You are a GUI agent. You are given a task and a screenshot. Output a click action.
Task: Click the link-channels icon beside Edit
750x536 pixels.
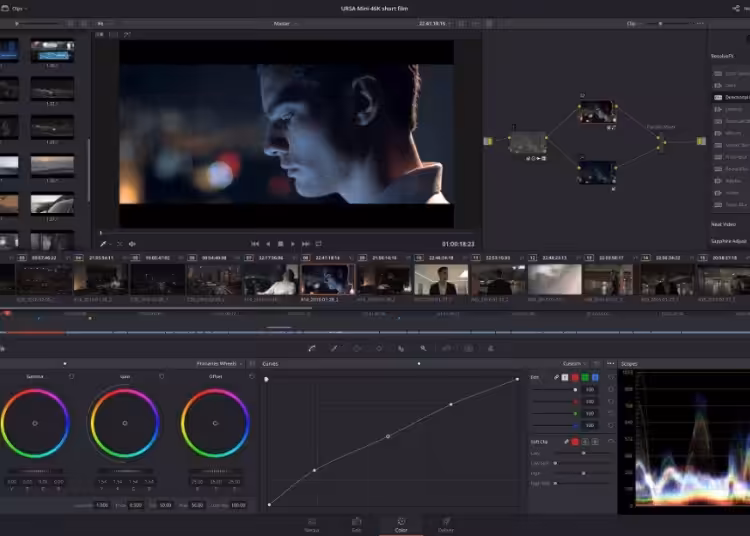tap(556, 377)
